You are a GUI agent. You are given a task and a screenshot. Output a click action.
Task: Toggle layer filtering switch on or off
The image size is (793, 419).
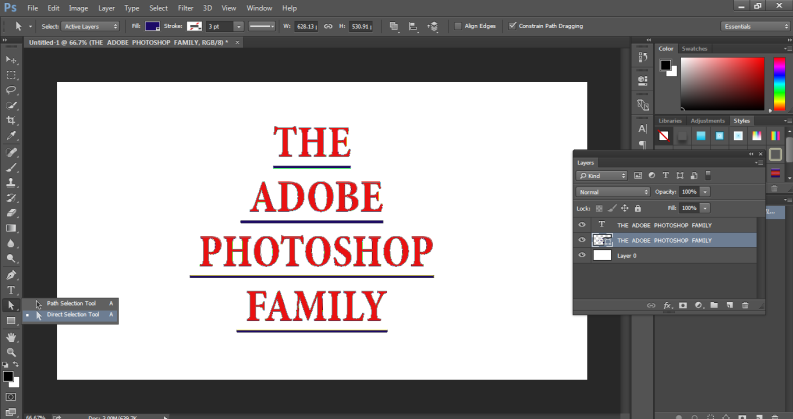point(708,176)
